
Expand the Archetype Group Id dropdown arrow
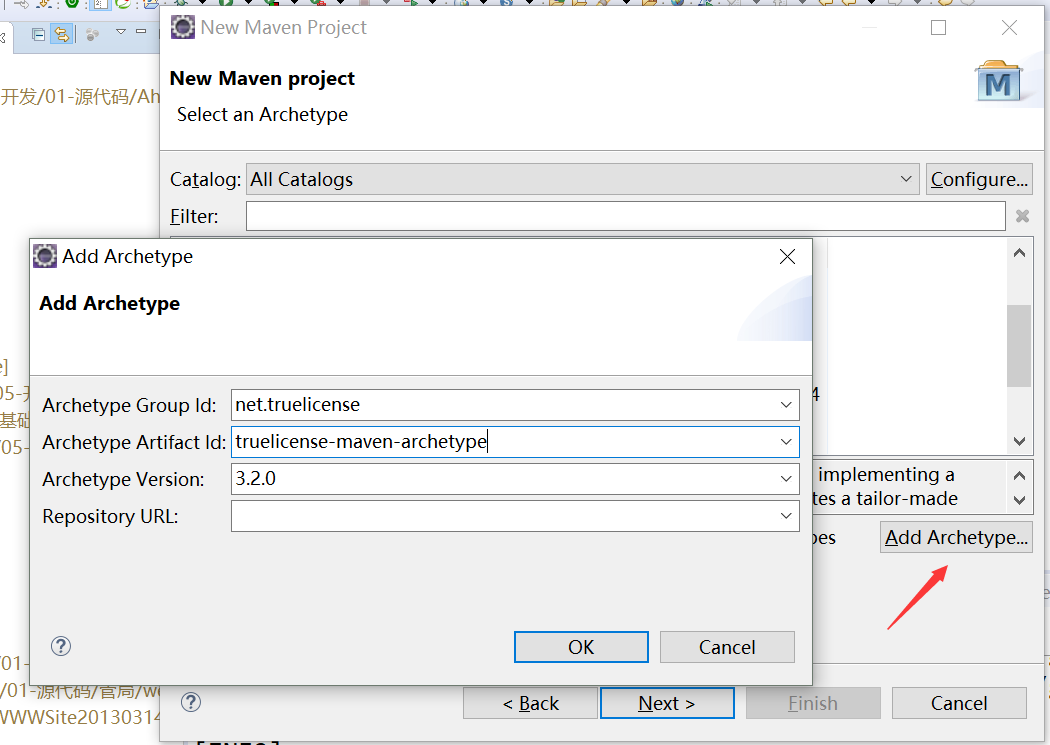786,405
